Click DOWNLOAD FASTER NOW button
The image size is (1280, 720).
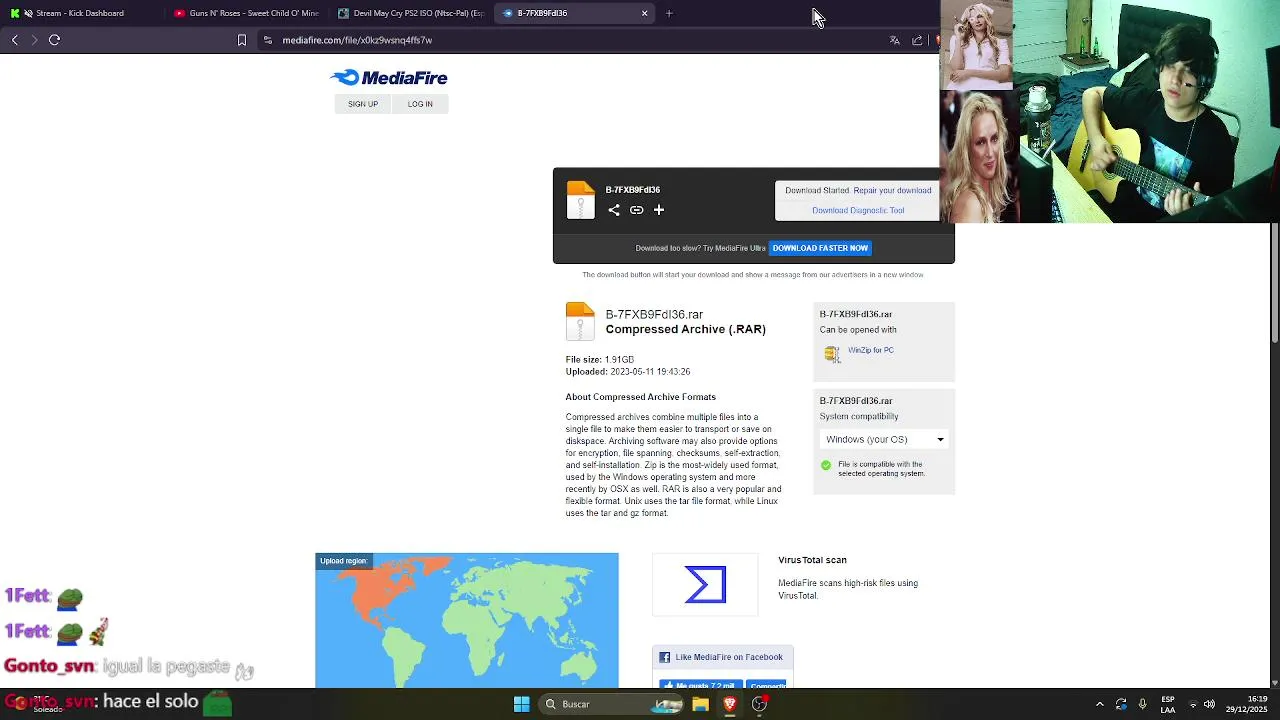pos(820,248)
